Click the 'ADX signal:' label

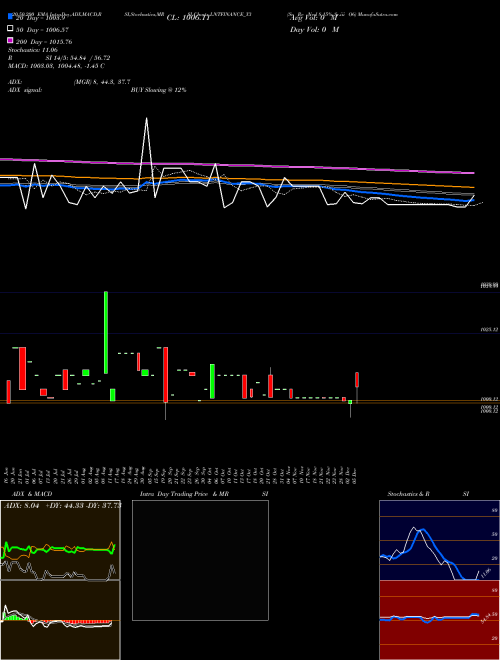coord(25,90)
